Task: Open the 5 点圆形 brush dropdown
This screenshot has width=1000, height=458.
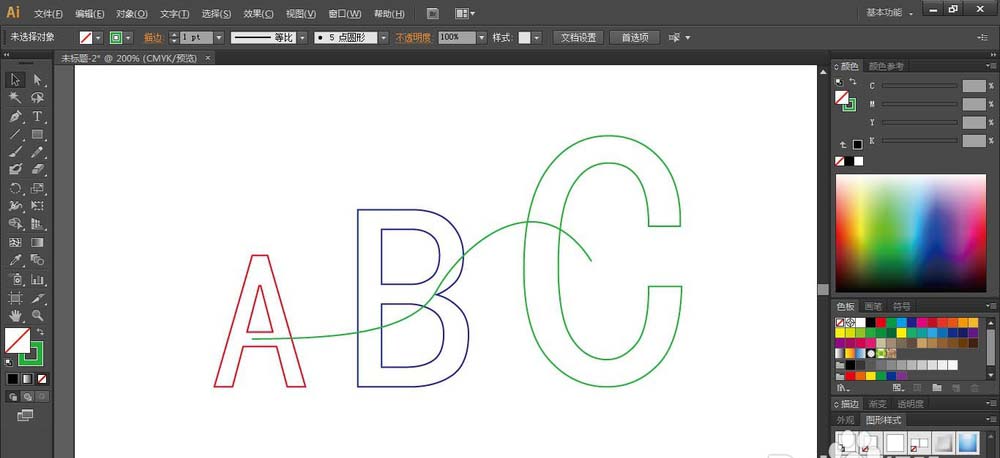Action: (x=383, y=38)
